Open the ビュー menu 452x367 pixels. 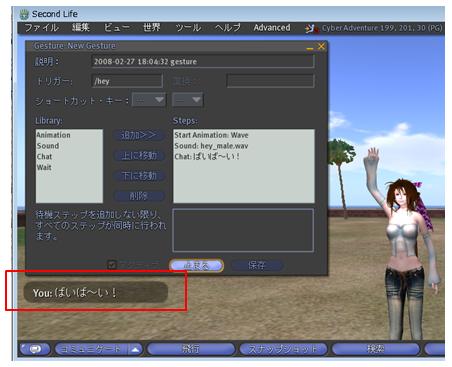[117, 28]
